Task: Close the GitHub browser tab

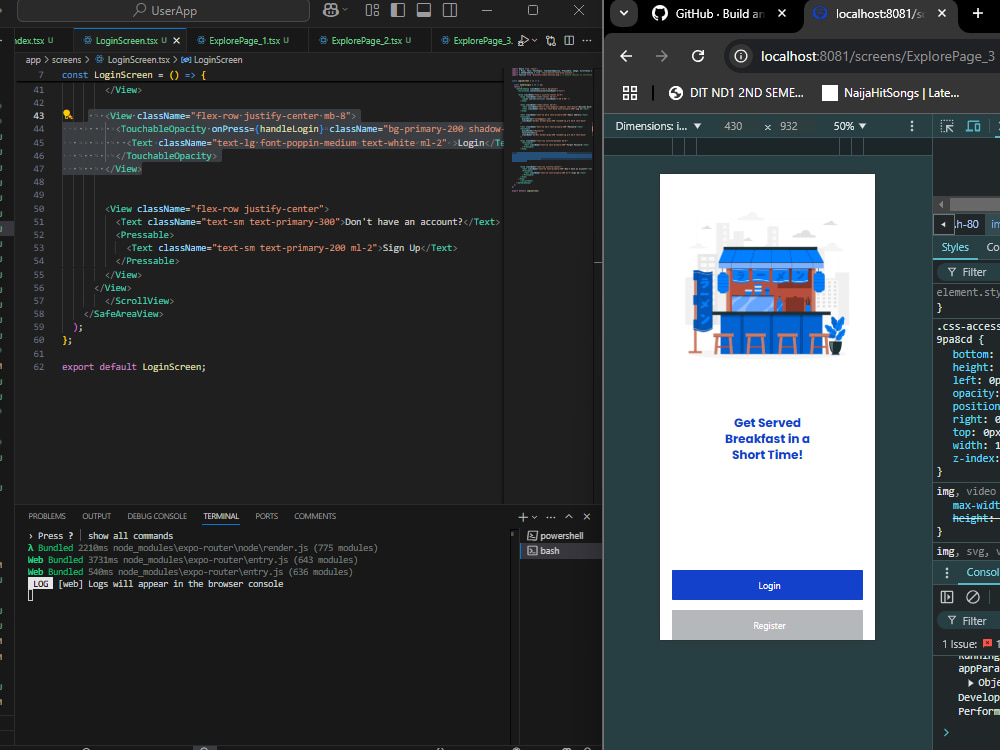Action: 782,13
